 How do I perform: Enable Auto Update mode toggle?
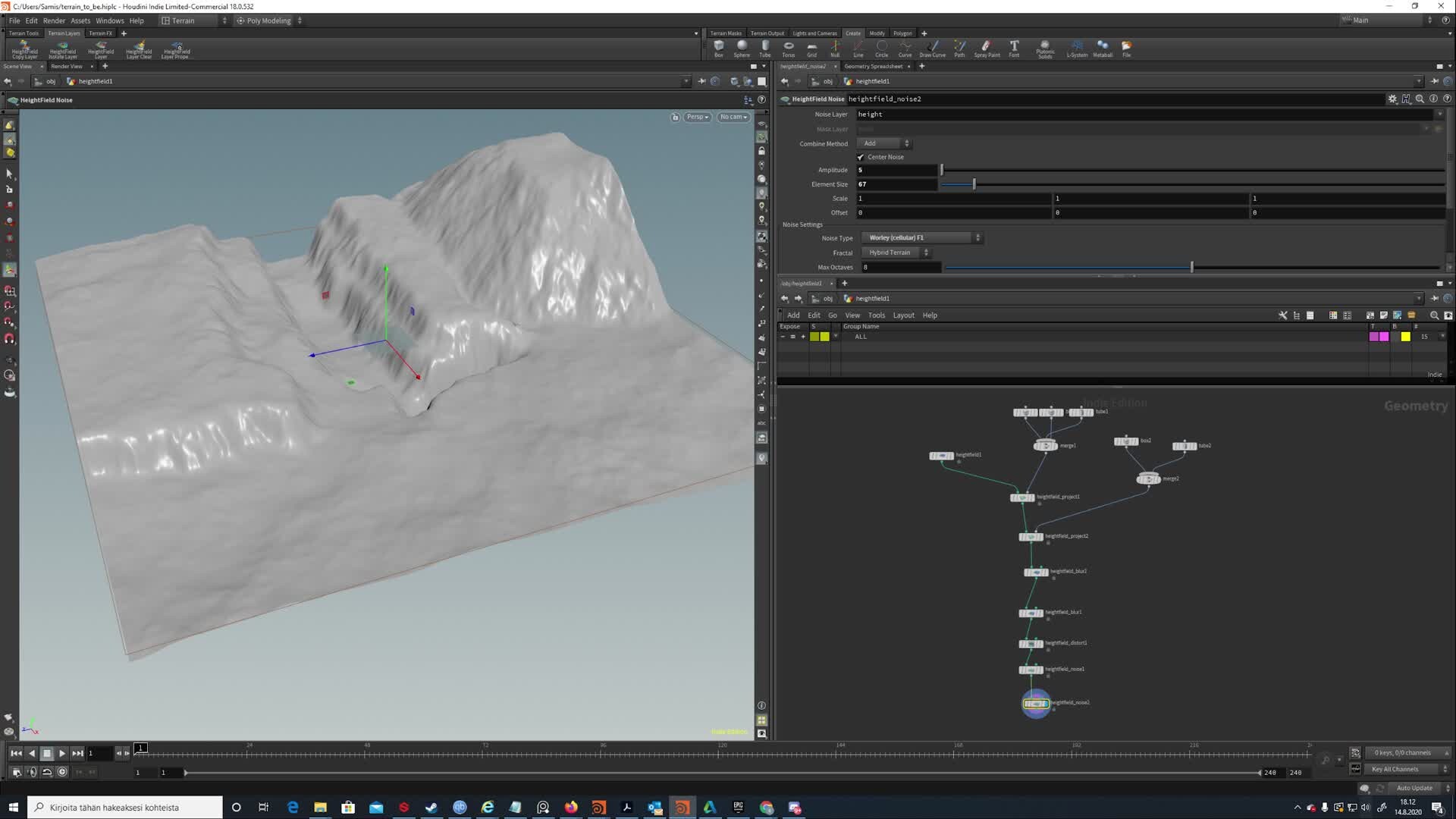tap(1414, 788)
